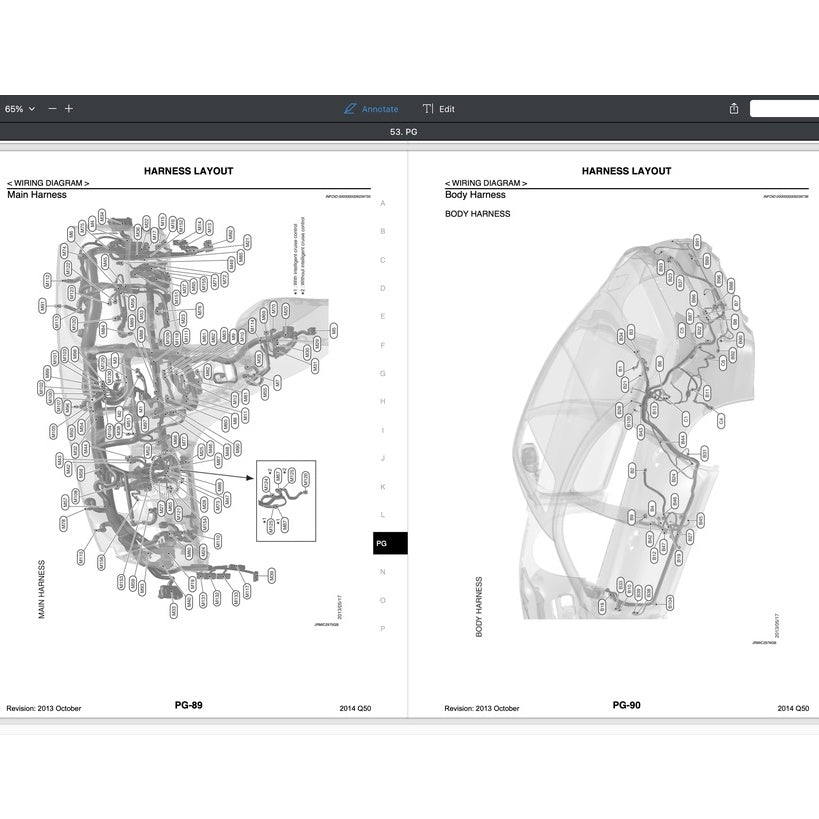The width and height of the screenshot is (819, 819).
Task: Switch to the E section tab
Action: point(382,316)
